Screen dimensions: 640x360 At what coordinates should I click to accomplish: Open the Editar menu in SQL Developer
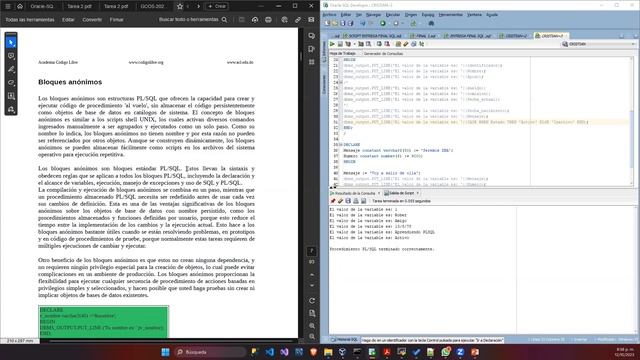click(x=346, y=15)
